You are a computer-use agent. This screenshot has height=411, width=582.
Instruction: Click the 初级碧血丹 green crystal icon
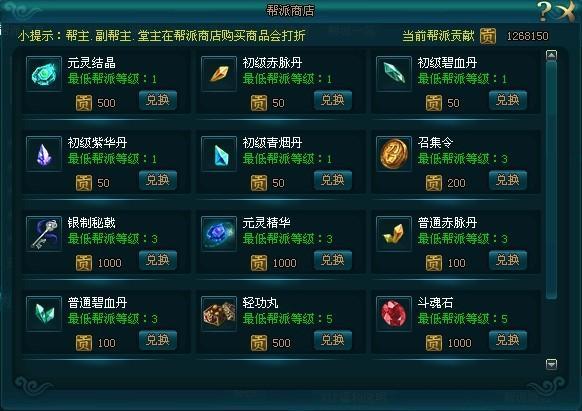[x=394, y=73]
